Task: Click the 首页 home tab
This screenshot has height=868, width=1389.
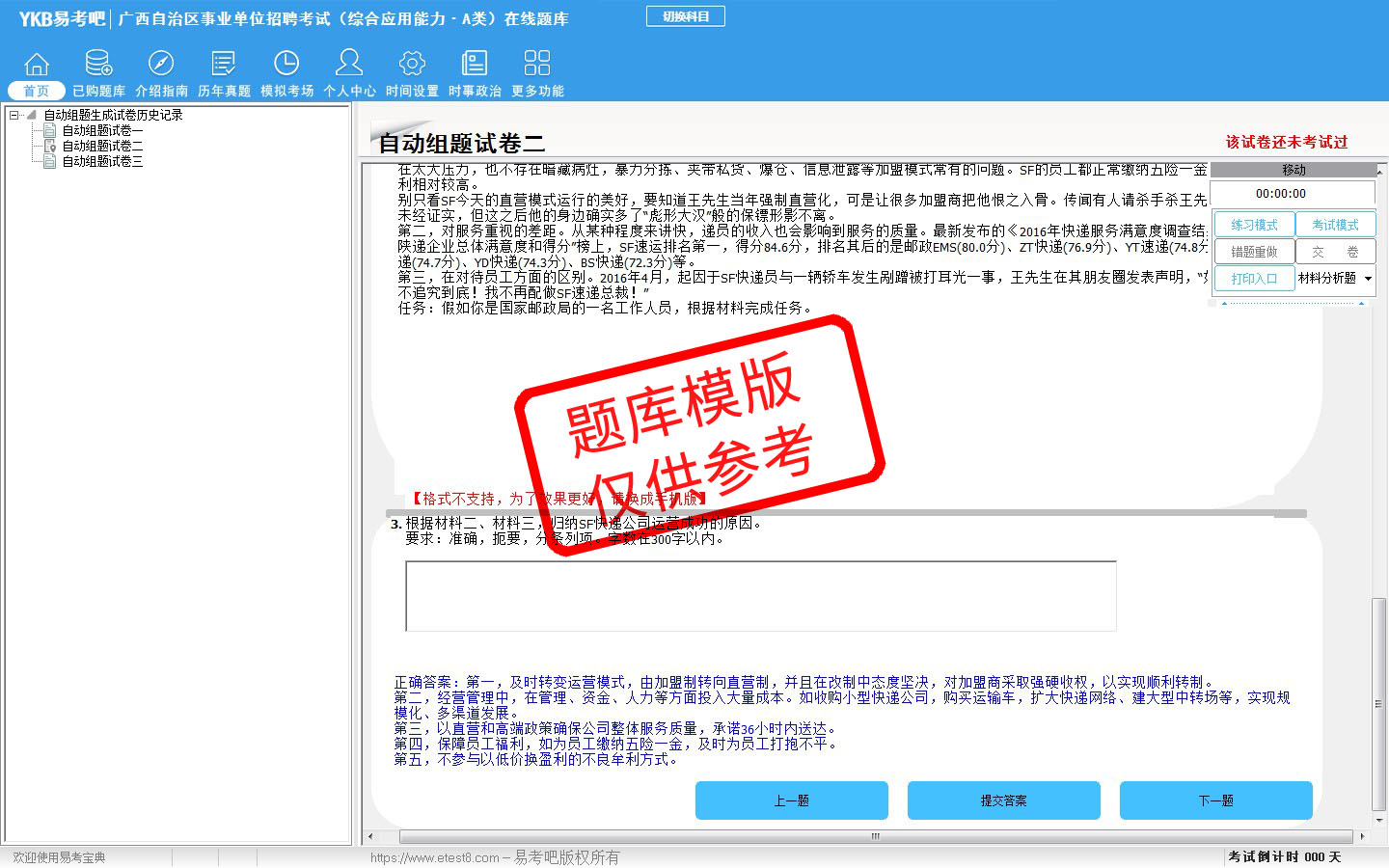Action: tap(36, 90)
